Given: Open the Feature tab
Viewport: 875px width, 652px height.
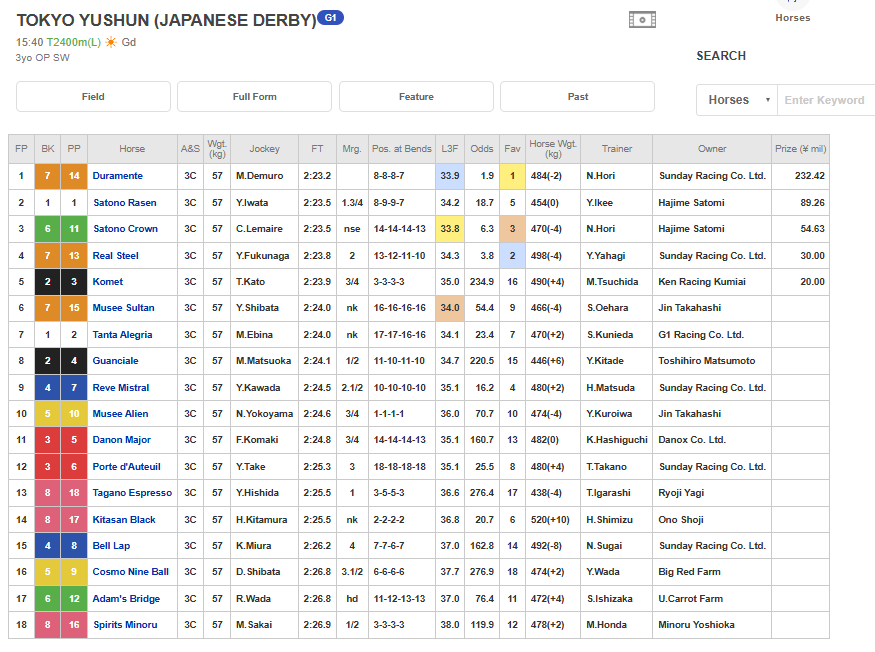Looking at the screenshot, I should [x=416, y=97].
